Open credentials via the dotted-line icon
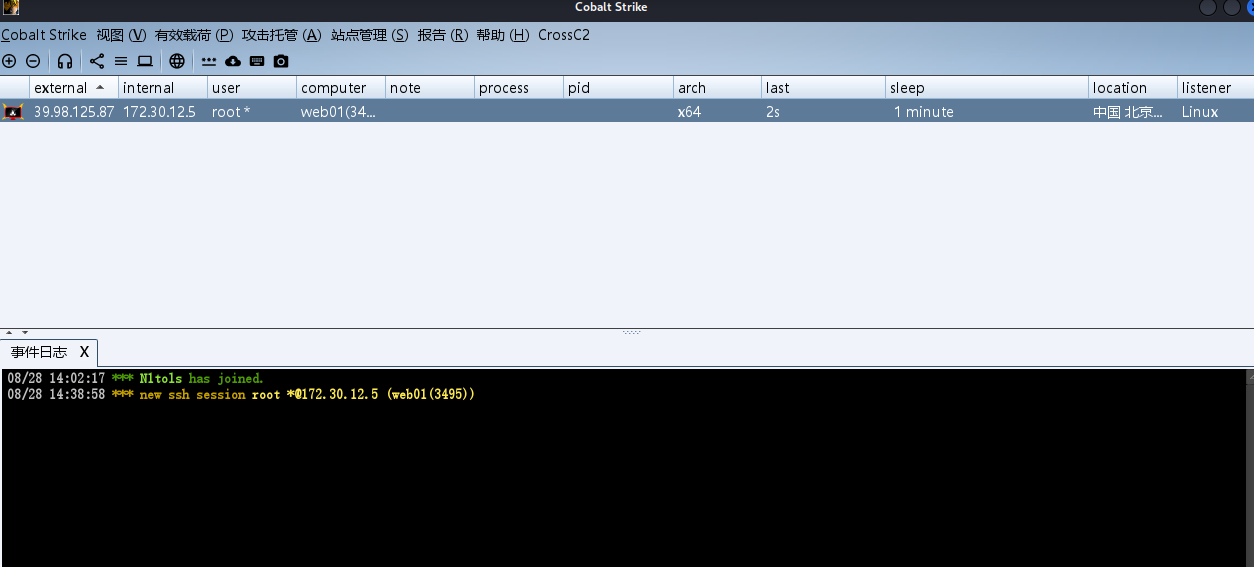Image resolution: width=1254 pixels, height=567 pixels. point(209,61)
